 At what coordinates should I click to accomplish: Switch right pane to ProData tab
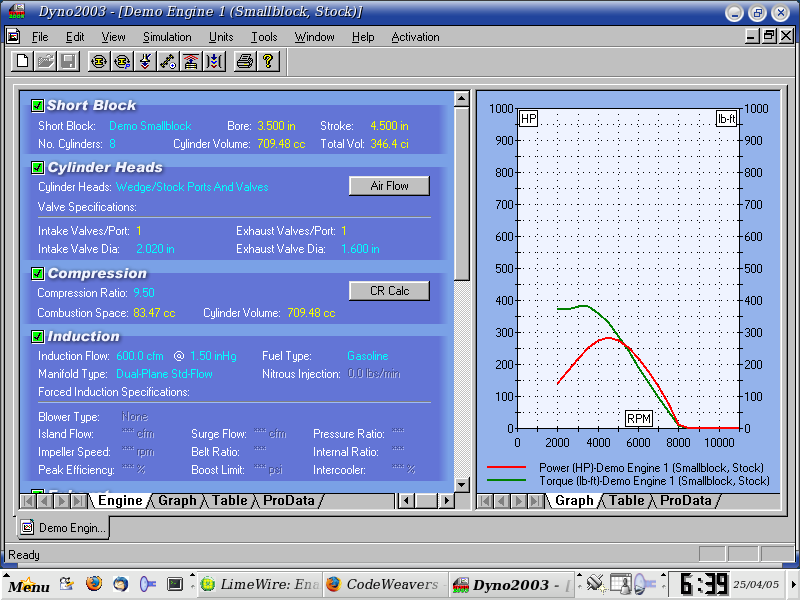[x=685, y=501]
